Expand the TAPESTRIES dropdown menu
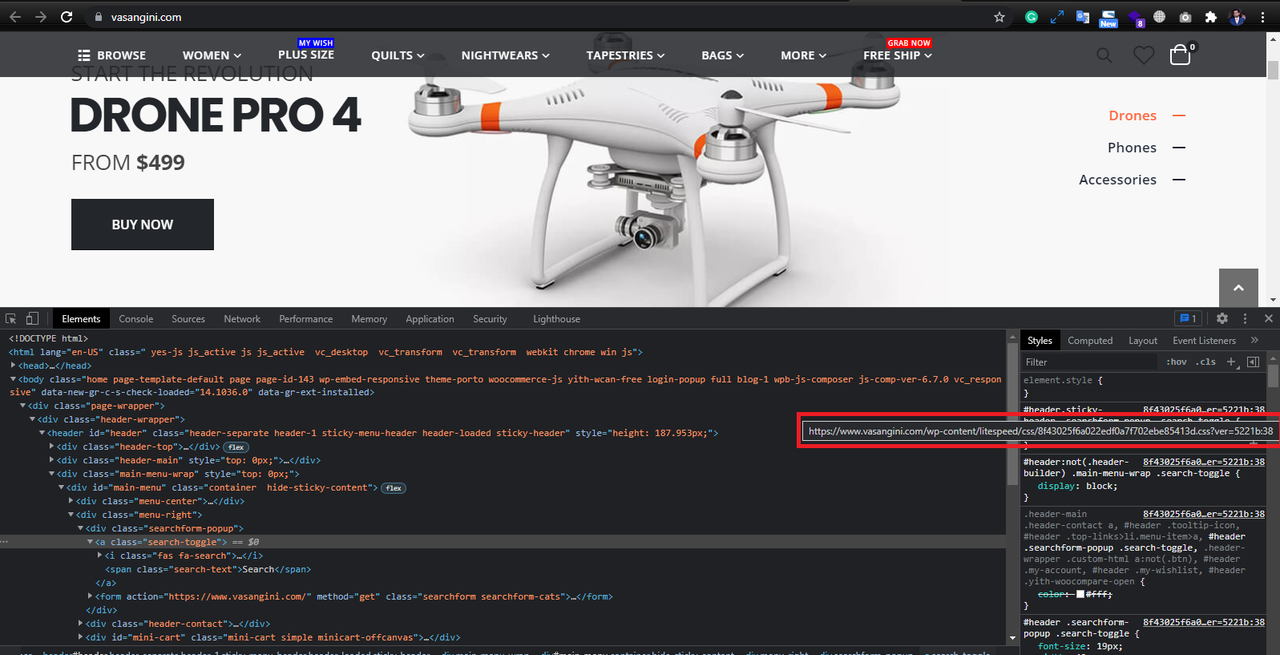The image size is (1280, 655). [x=626, y=55]
